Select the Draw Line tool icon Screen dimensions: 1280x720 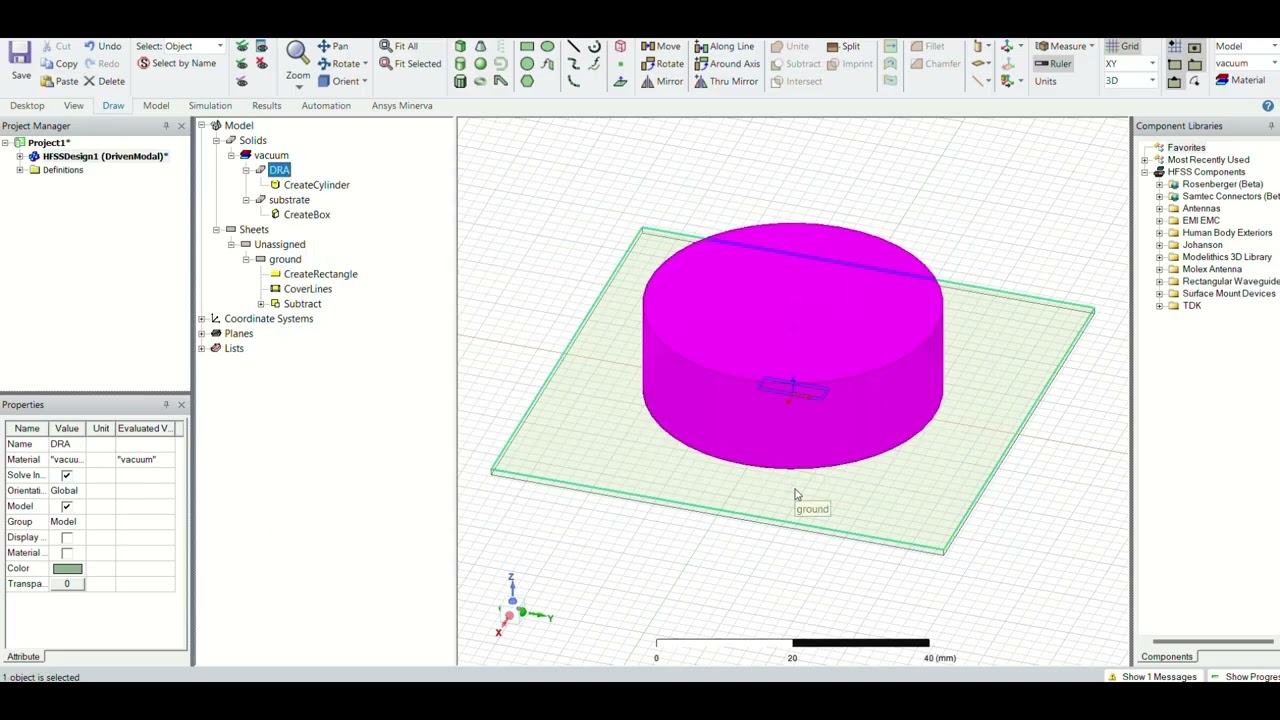tap(574, 46)
